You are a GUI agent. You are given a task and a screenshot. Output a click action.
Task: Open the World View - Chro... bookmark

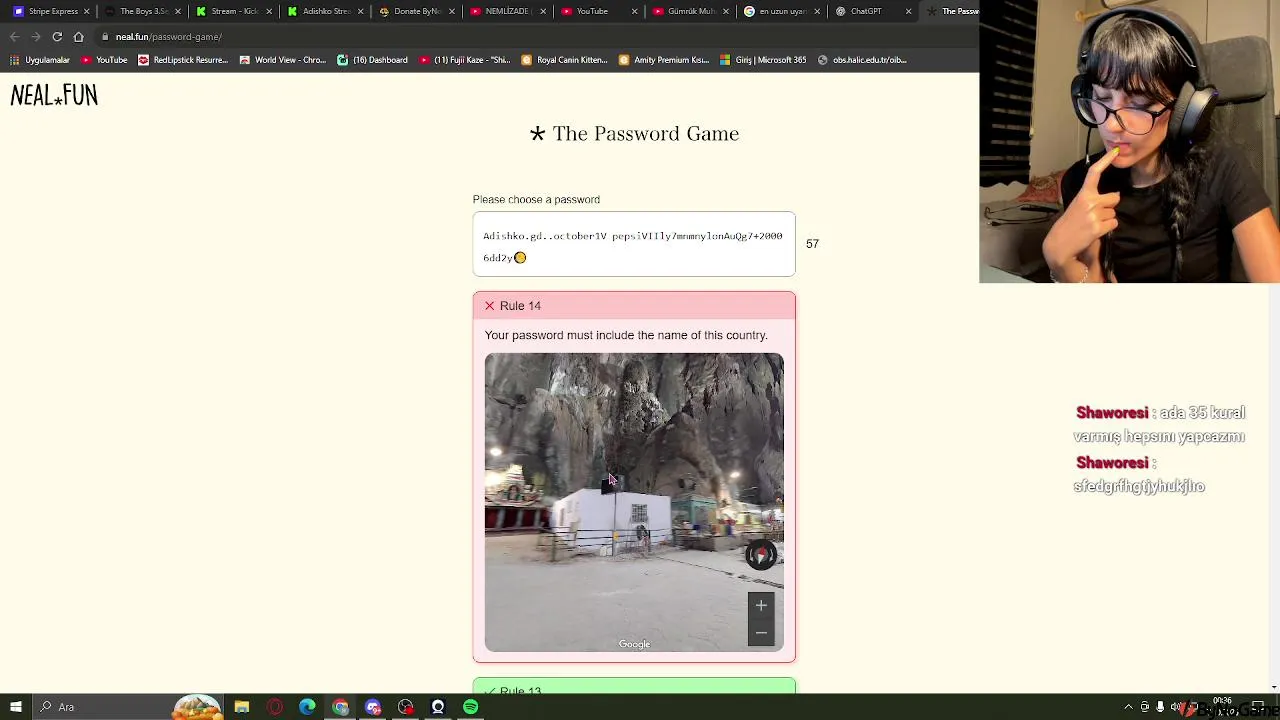coord(282,60)
